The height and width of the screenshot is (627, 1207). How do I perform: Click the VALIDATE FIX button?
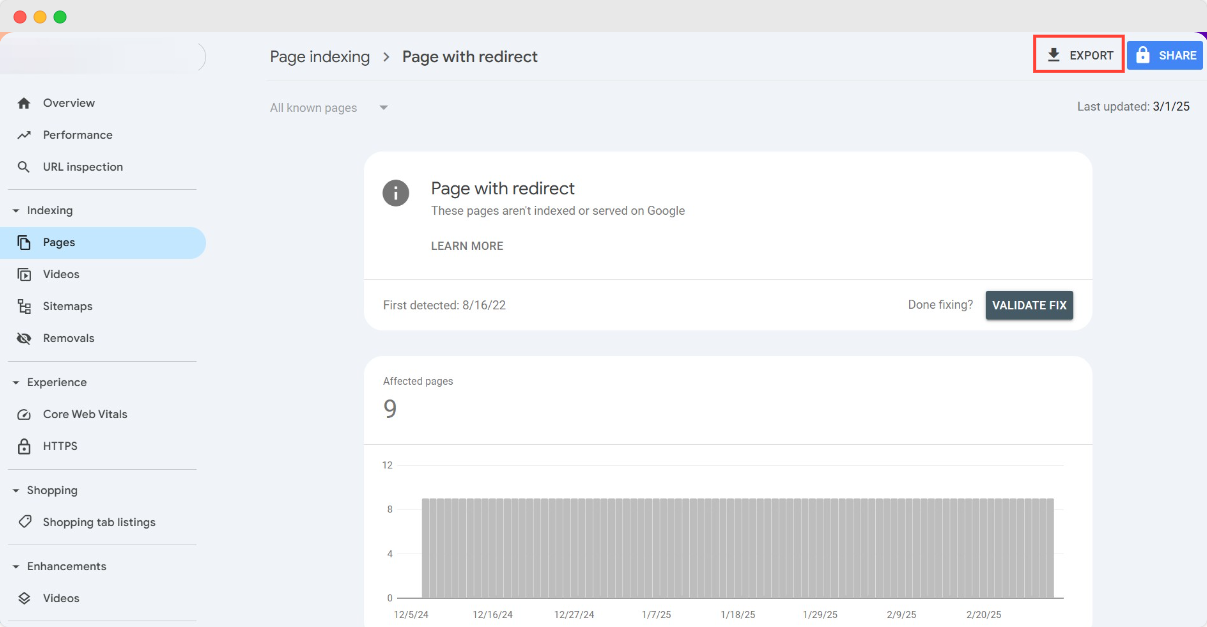1029,305
